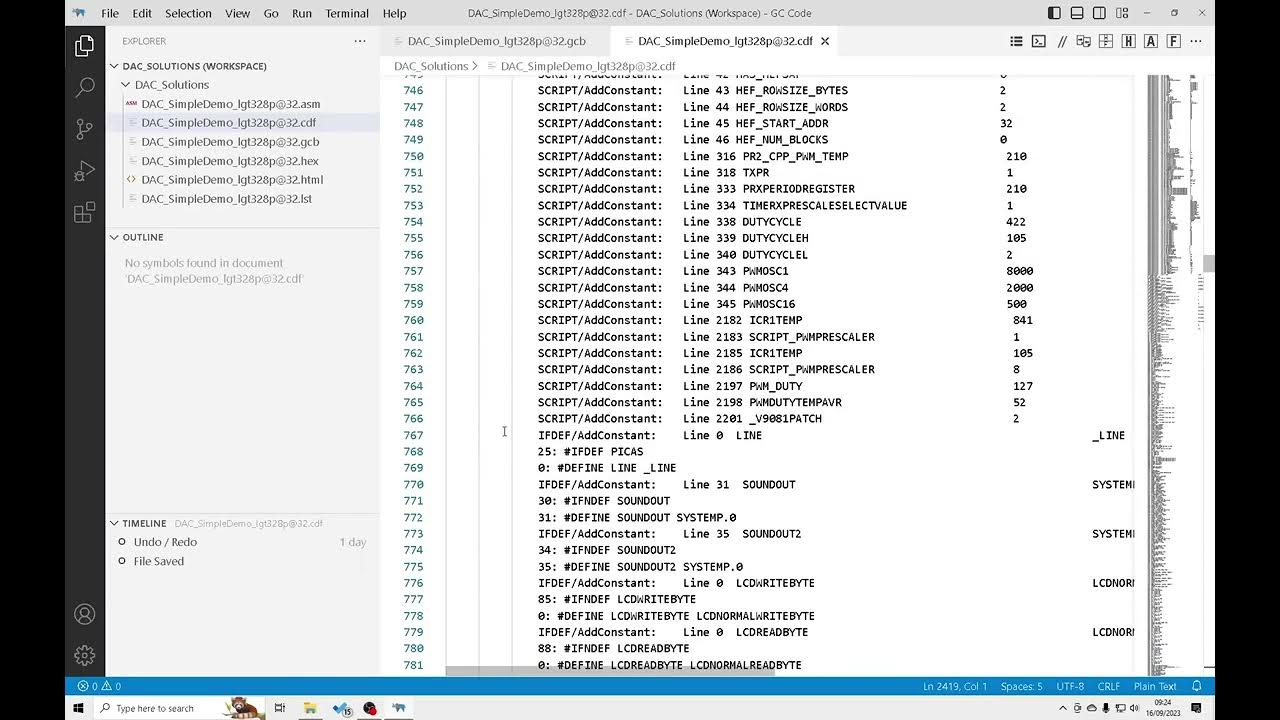Viewport: 1280px width, 720px height.
Task: Open notifications bell in status bar
Action: 1196,686
